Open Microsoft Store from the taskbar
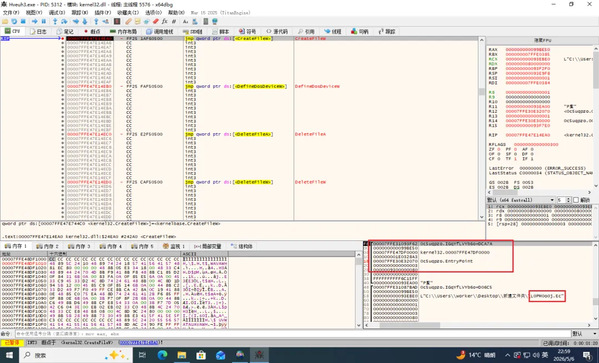Screen dimensions: 599x363 tap(201, 355)
